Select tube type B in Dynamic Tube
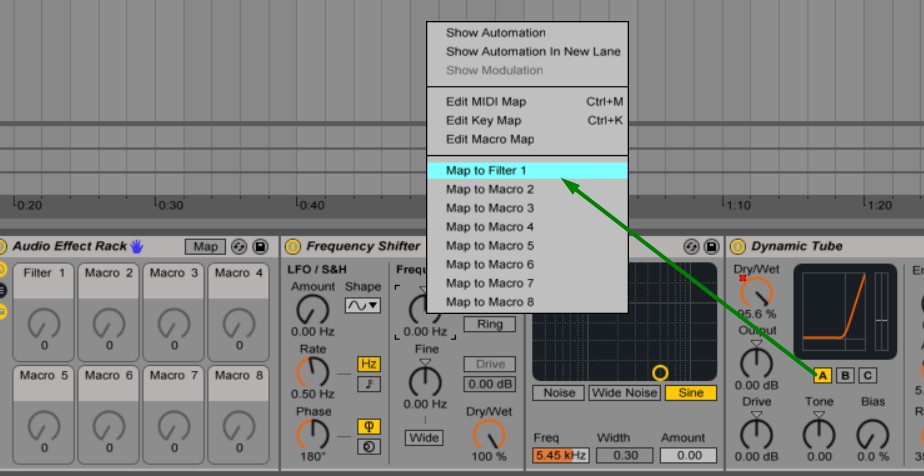The width and height of the screenshot is (924, 476). (x=845, y=376)
